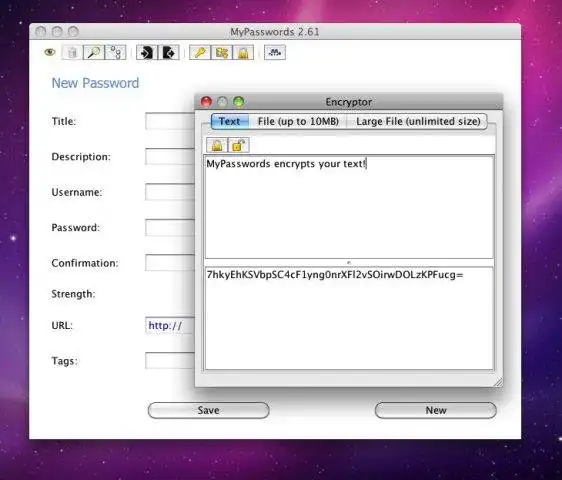Image resolution: width=562 pixels, height=480 pixels.
Task: Click the encrypted text '7hkyEhKSVbpSC4cF1yng0nrXFl2vSOirwDOLzKPFucg='
Action: (335, 275)
